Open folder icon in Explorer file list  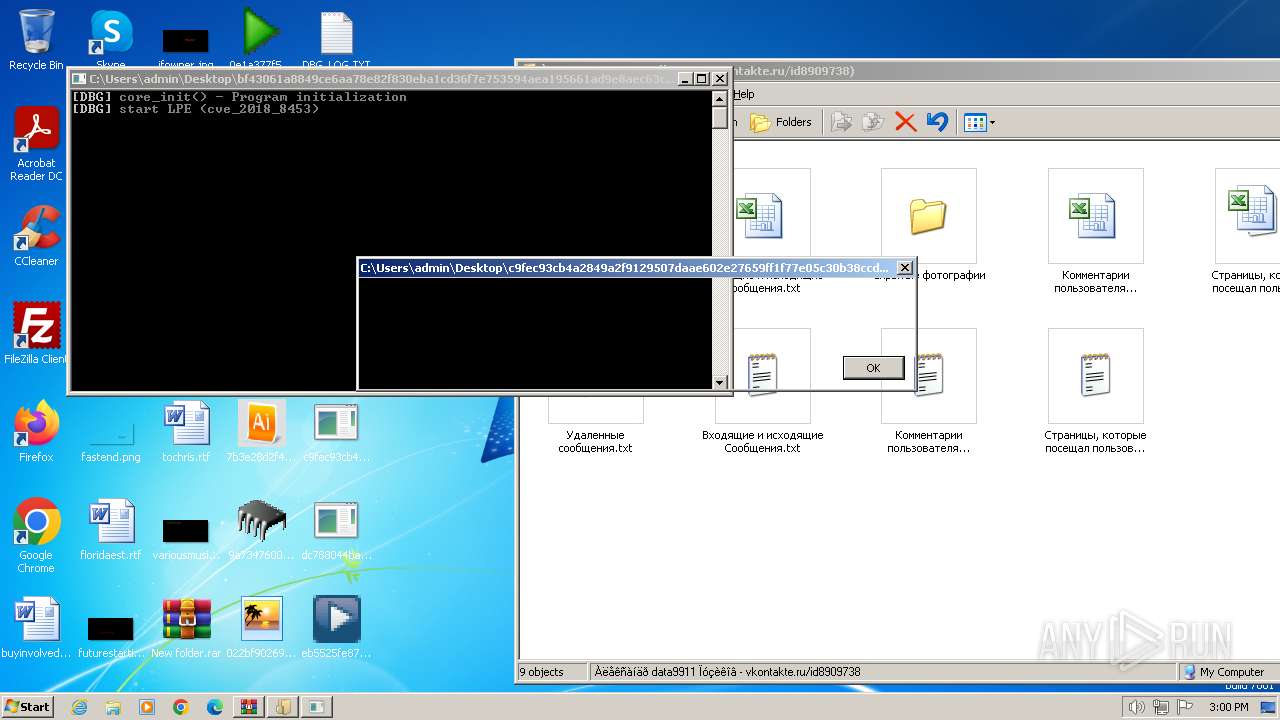[x=928, y=216]
